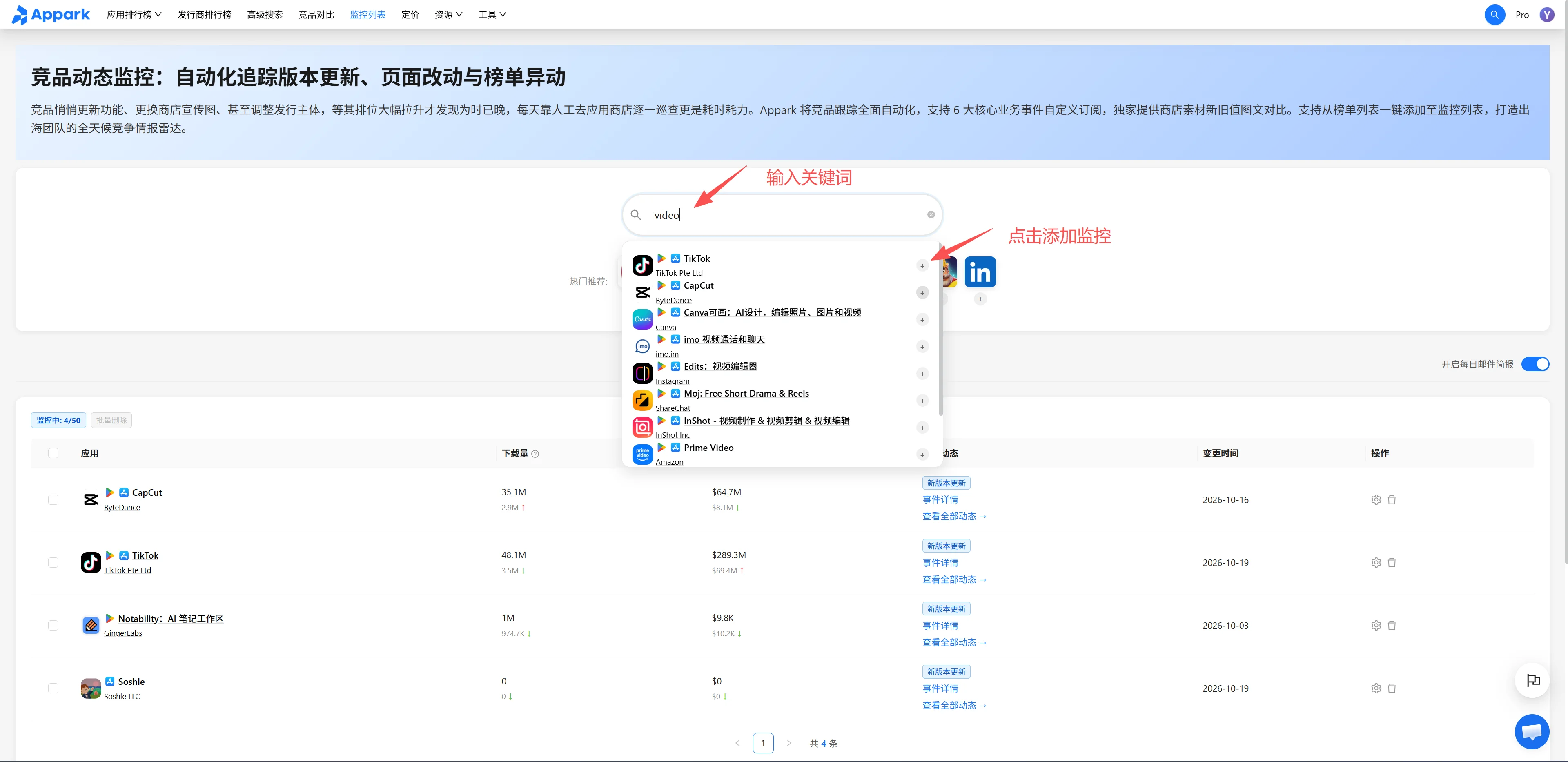
Task: Open settings gear for Notability row
Action: [x=1376, y=626]
